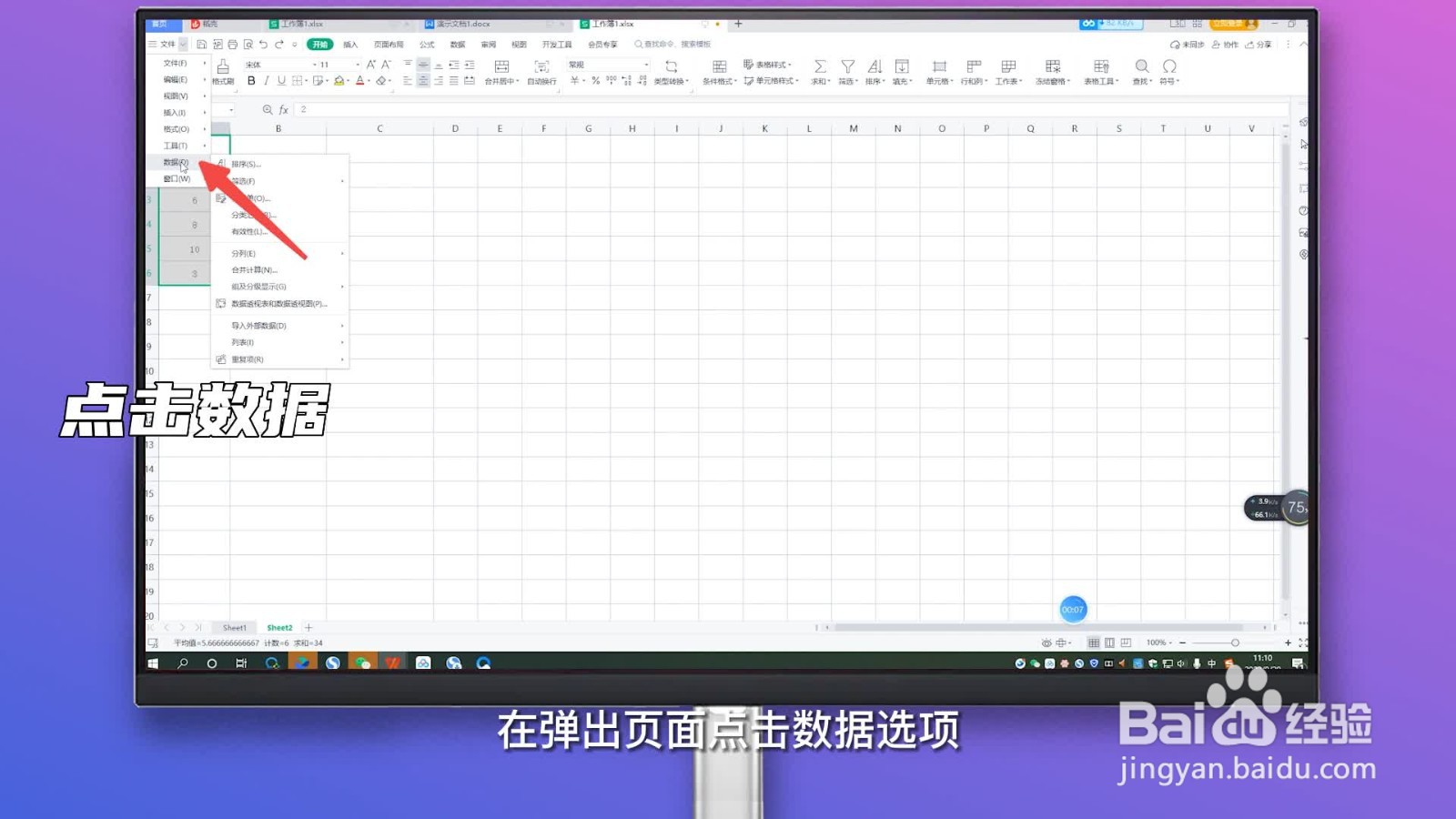Click the percent style icon
The width and height of the screenshot is (1456, 819).
(596, 81)
